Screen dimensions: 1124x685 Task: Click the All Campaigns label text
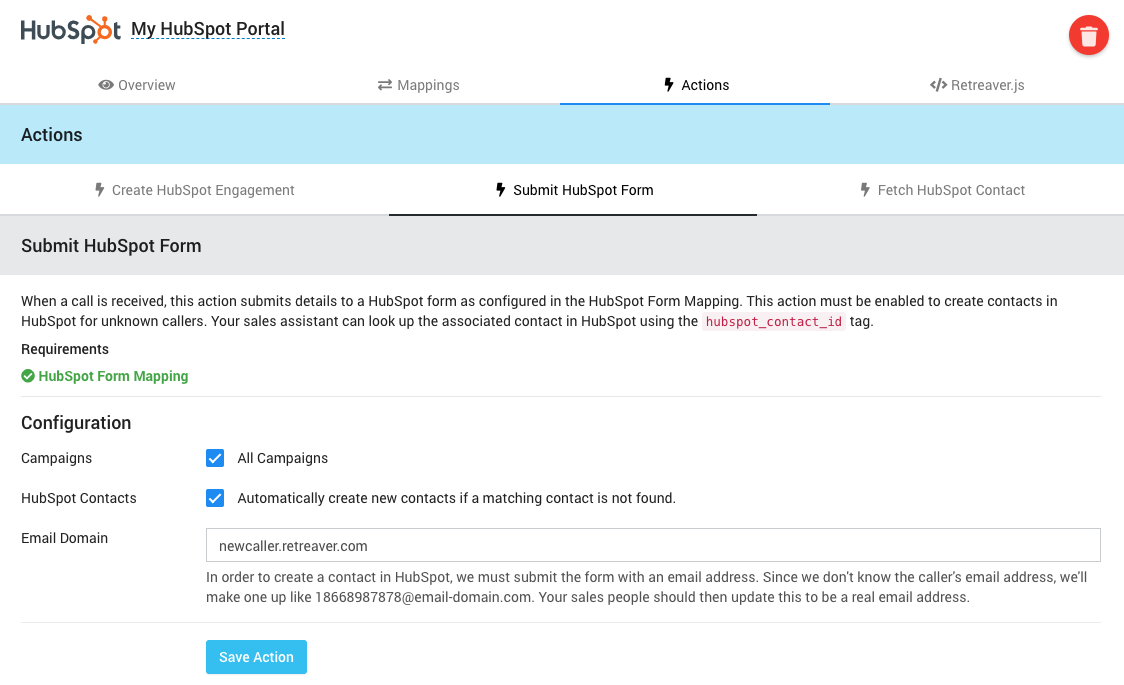pyautogui.click(x=282, y=458)
